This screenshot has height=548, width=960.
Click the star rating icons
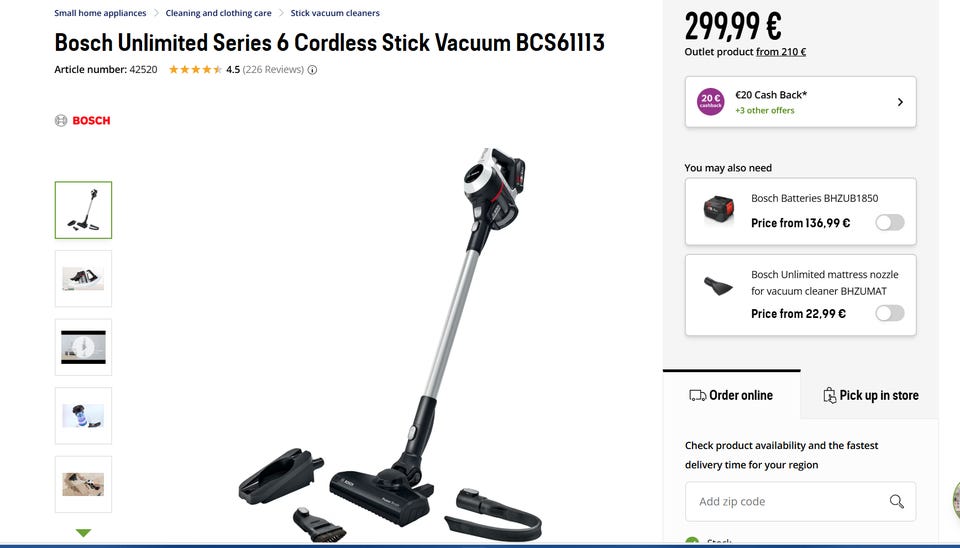pos(195,70)
